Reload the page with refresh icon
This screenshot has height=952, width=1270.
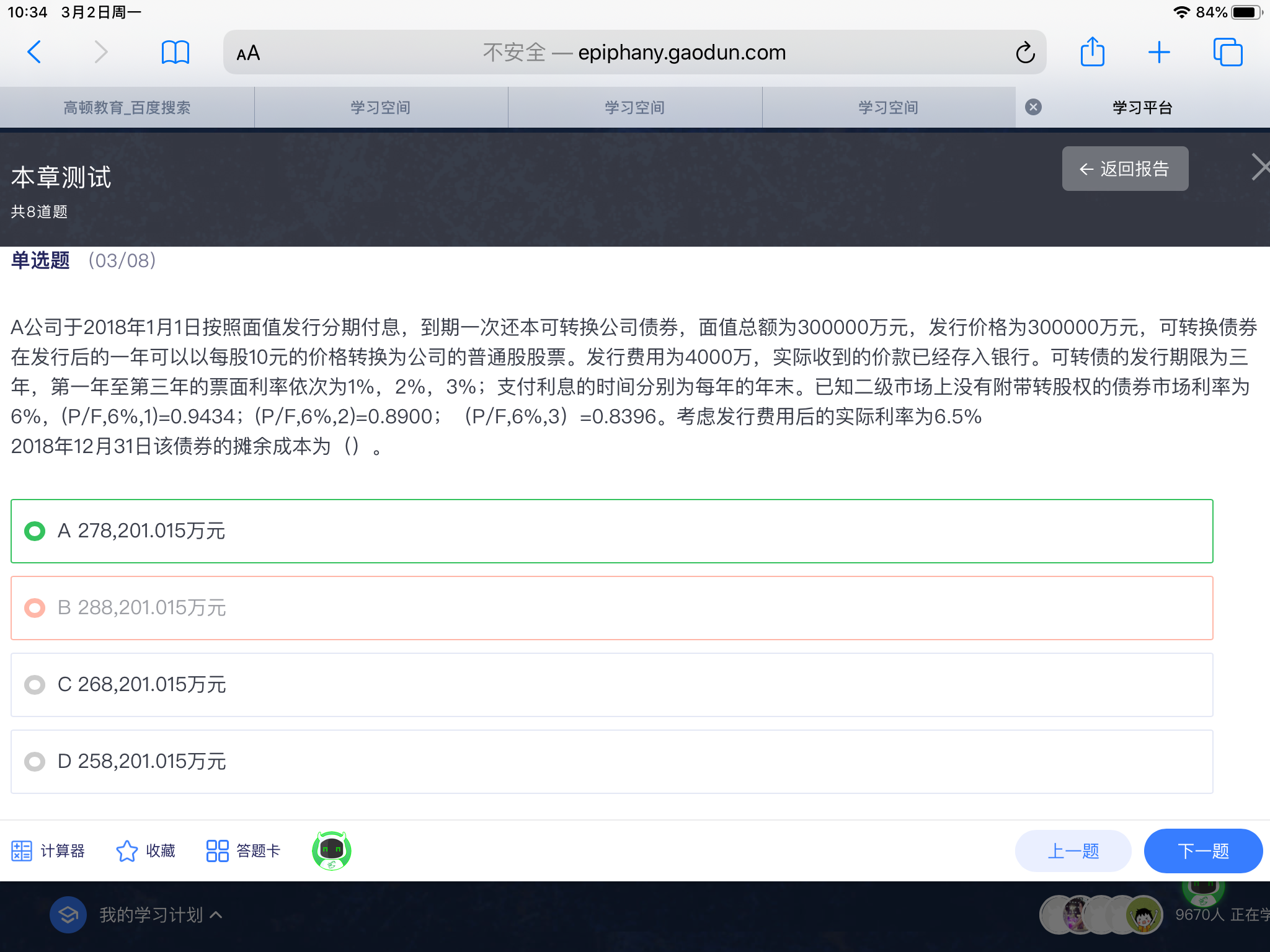pos(1025,53)
